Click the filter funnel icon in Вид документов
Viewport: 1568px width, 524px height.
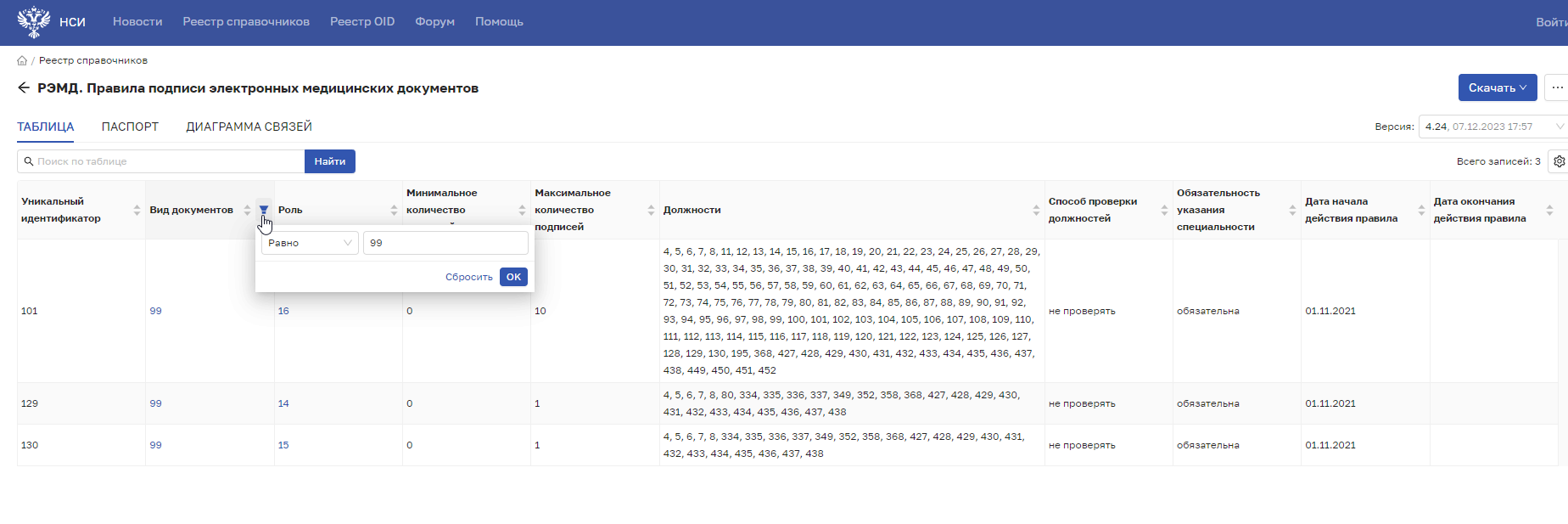(x=264, y=210)
